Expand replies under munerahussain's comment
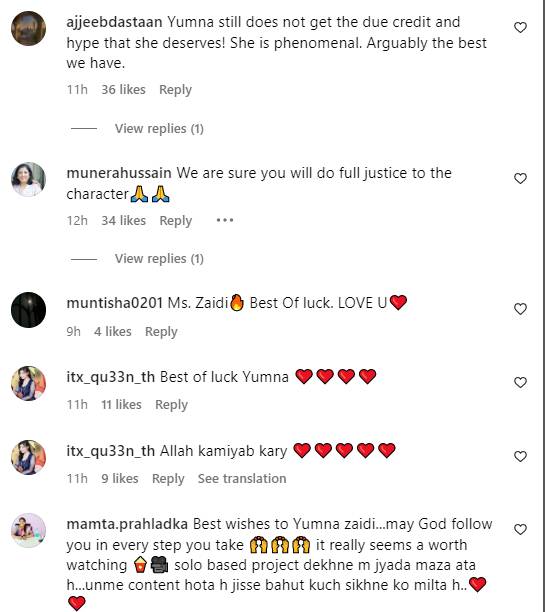Image resolution: width=545 pixels, height=612 pixels. click(159, 258)
